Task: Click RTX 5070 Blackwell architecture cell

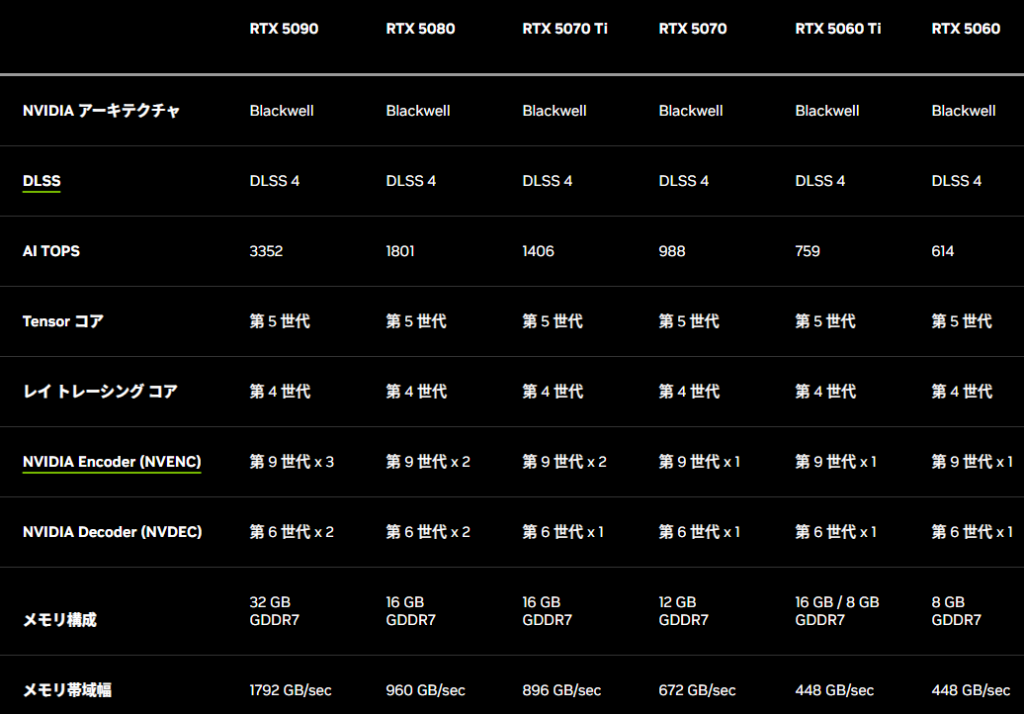Action: pos(691,111)
